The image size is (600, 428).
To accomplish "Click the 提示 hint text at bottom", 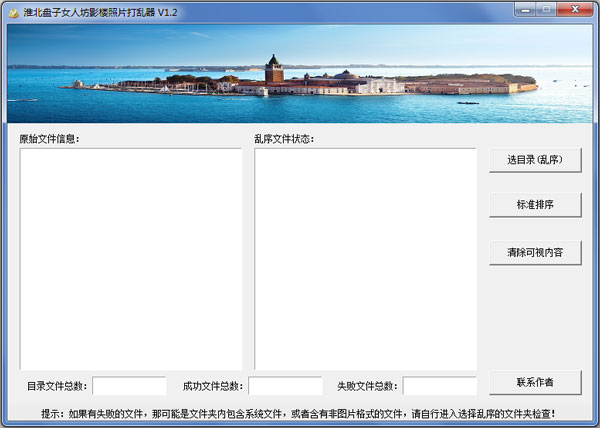I will 298,413.
